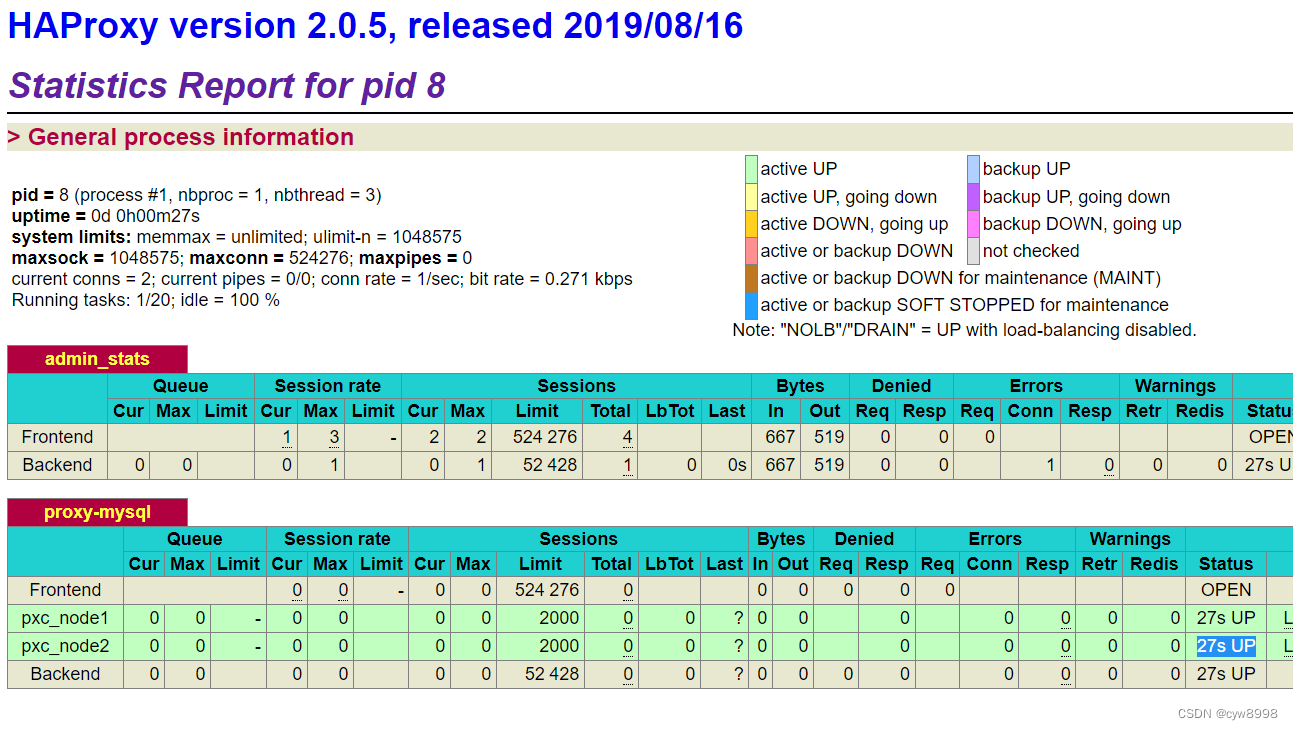1293x730 pixels.
Task: Click the proxy-mysql Backend limit 52 428
Action: point(552,674)
